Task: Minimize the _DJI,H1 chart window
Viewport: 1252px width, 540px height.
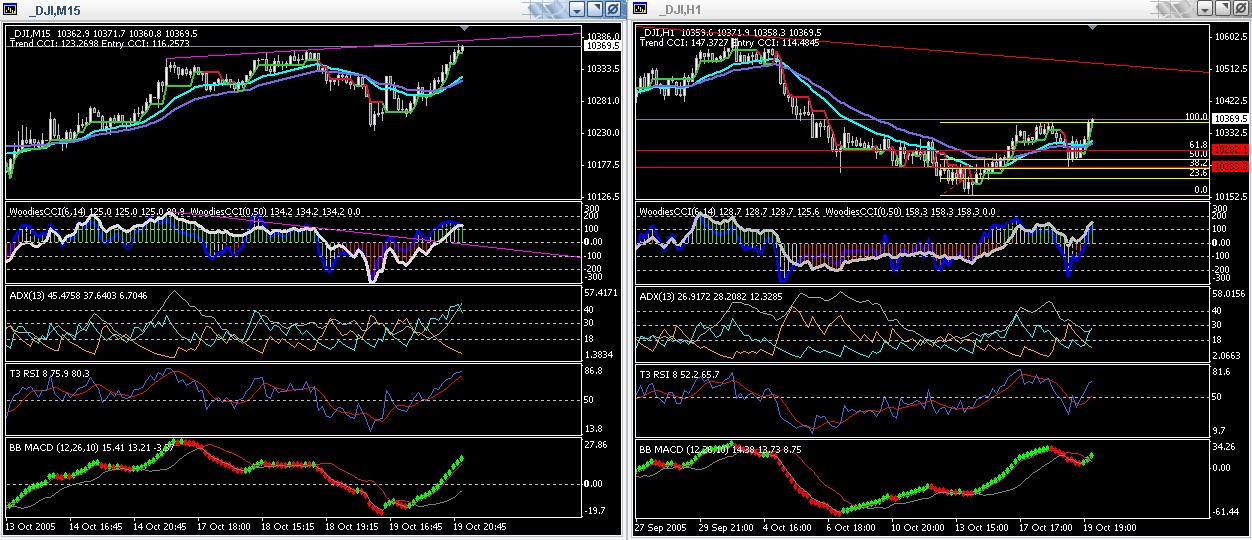Action: (1207, 9)
